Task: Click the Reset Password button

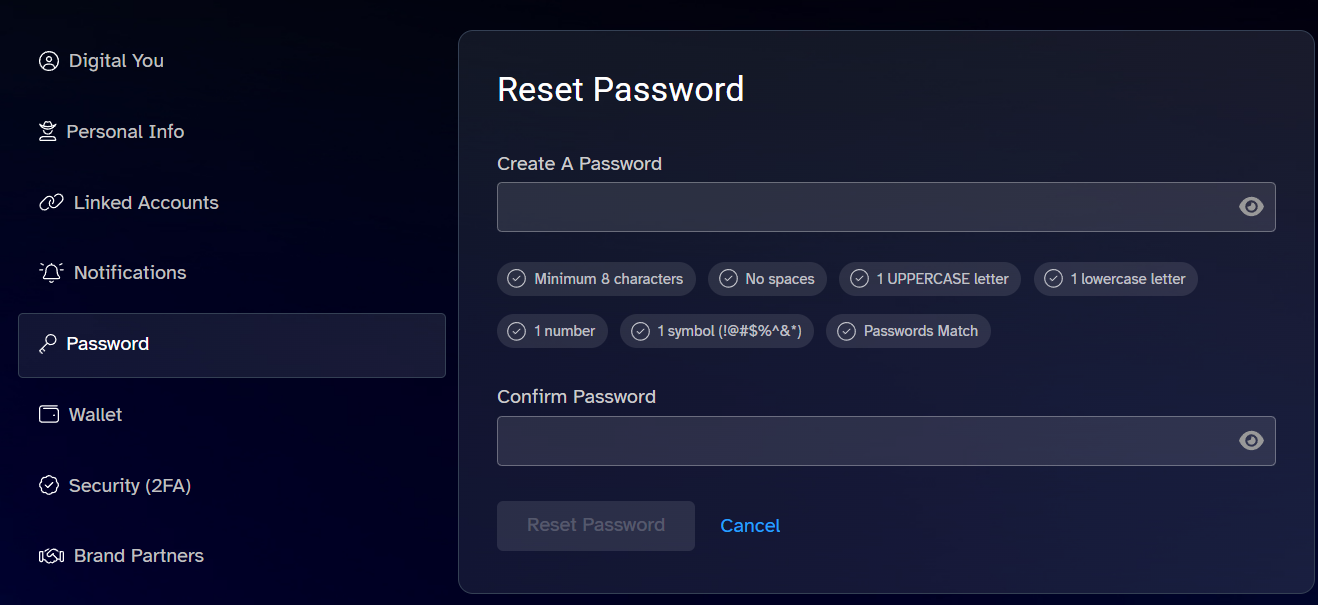Action: [596, 526]
